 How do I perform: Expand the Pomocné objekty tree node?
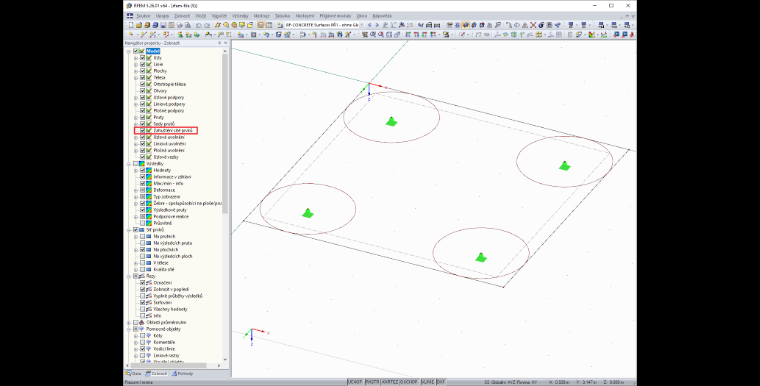coord(129,329)
